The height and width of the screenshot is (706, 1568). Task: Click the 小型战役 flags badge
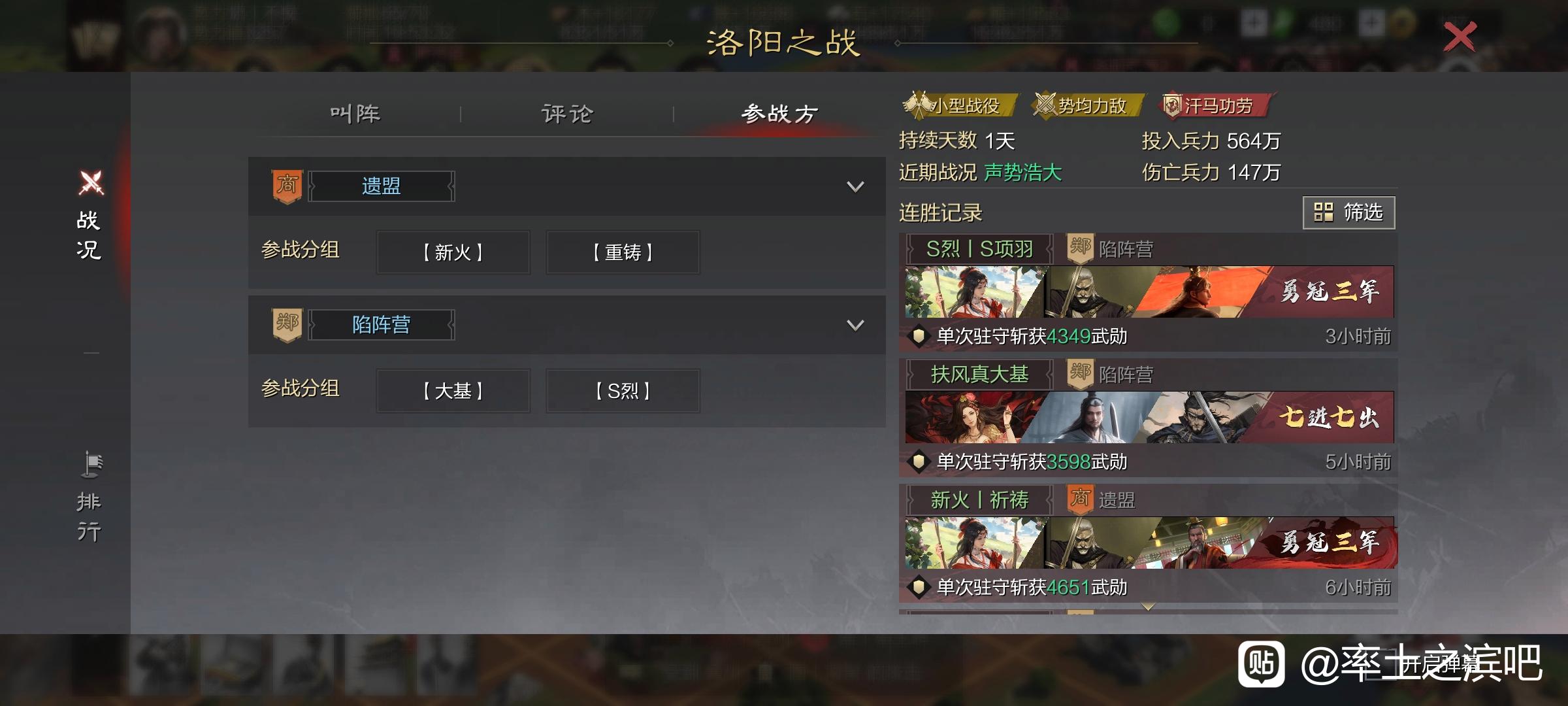coord(918,105)
